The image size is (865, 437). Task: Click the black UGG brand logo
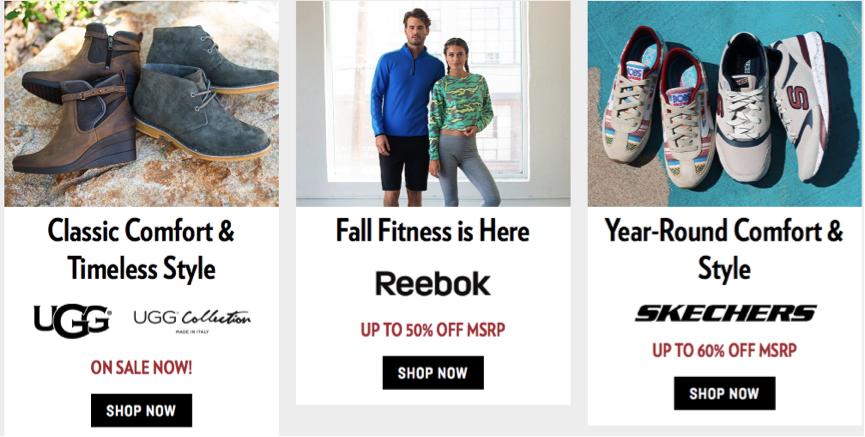click(72, 320)
